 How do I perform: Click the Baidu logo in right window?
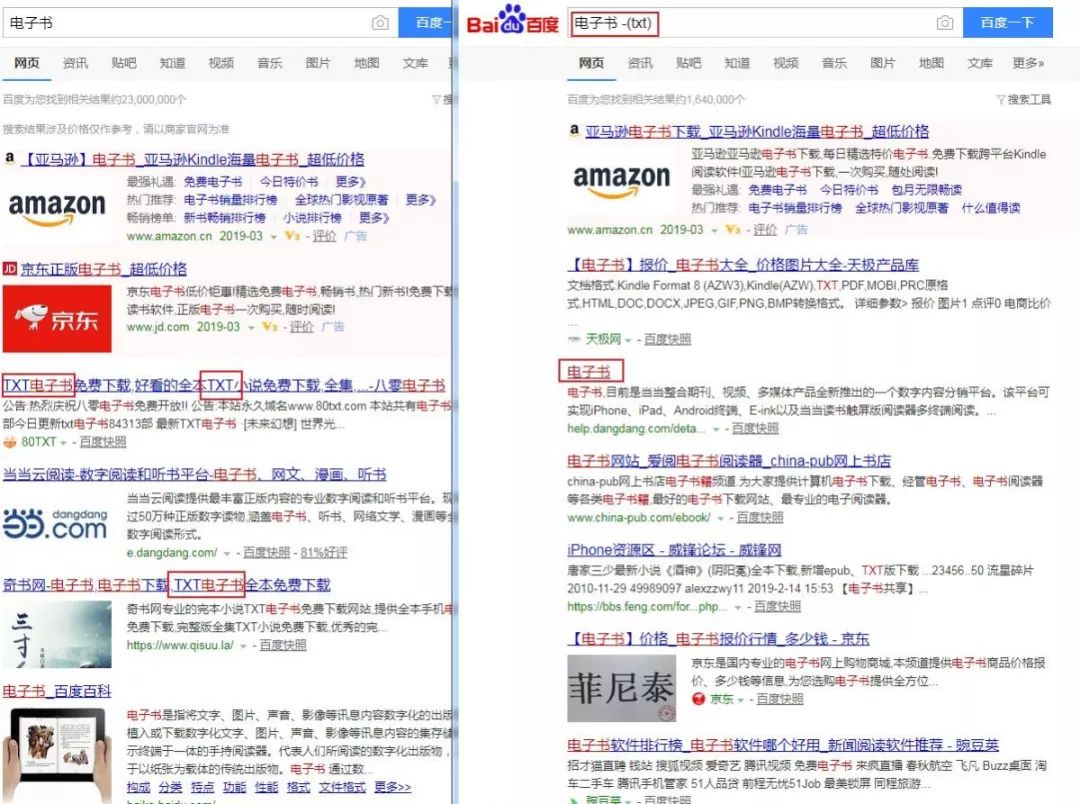tap(512, 19)
